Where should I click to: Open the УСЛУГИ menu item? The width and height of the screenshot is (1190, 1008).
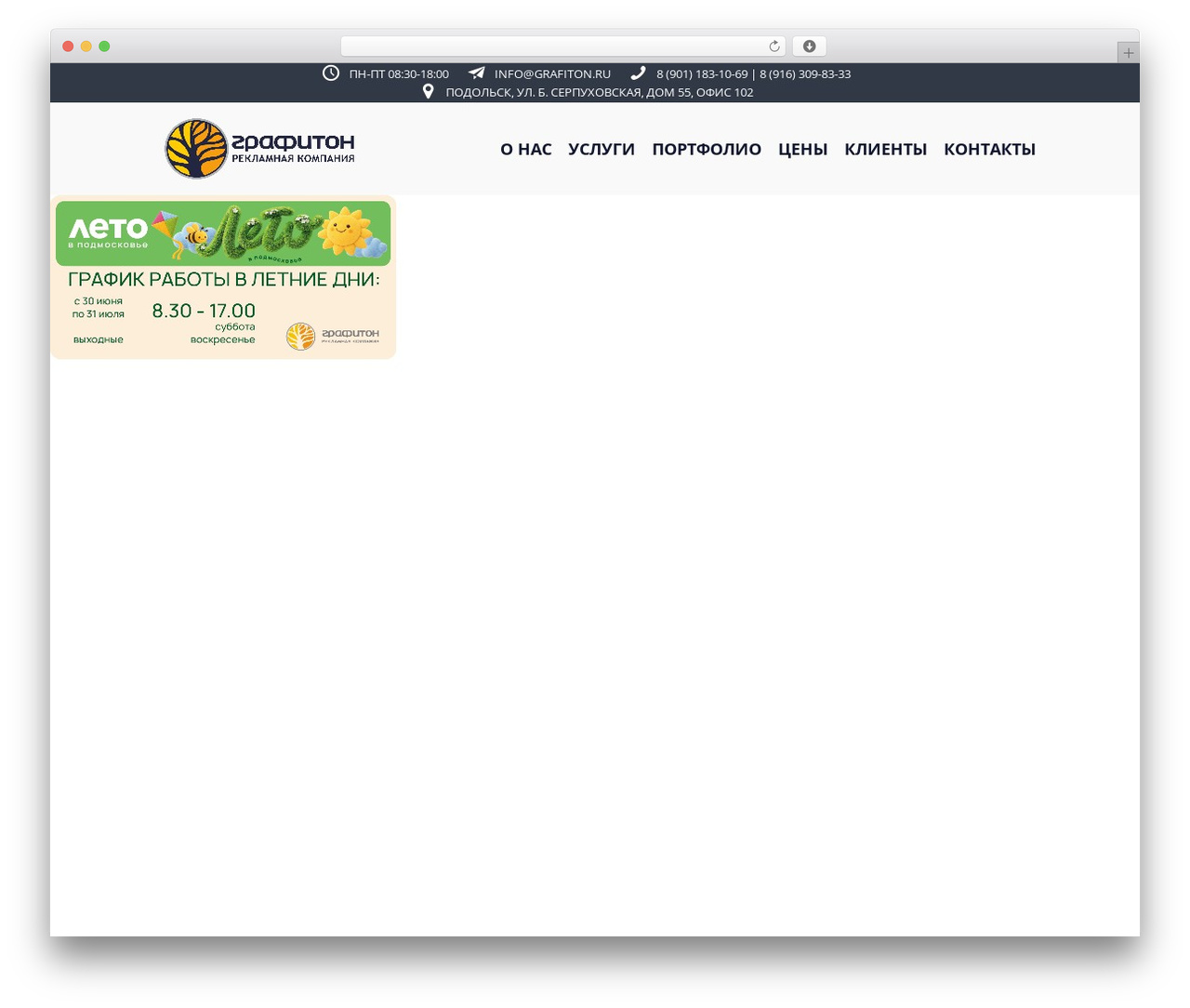pos(602,149)
